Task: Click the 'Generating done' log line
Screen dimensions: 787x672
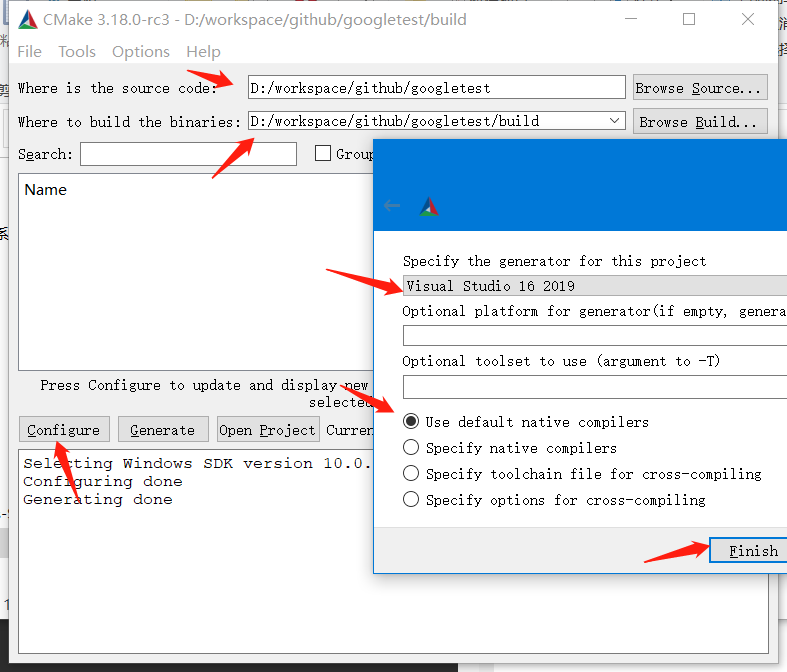Action: tap(98, 499)
